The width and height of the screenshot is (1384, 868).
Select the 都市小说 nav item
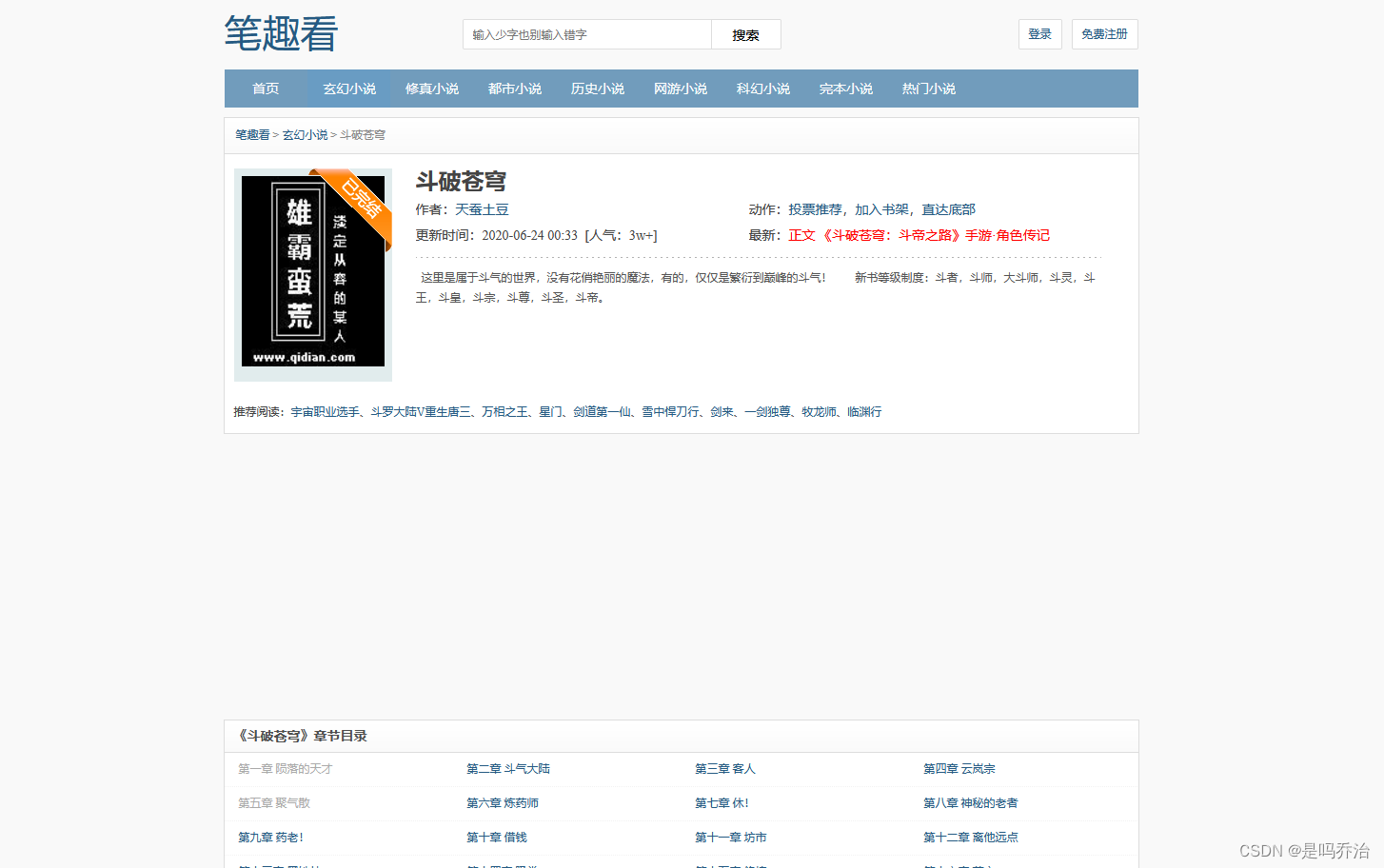[514, 89]
